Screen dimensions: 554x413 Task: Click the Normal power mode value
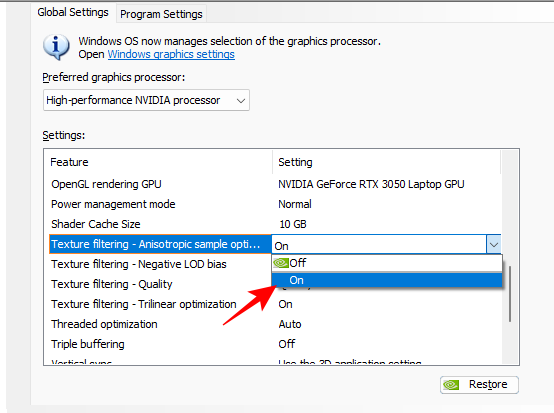click(295, 204)
